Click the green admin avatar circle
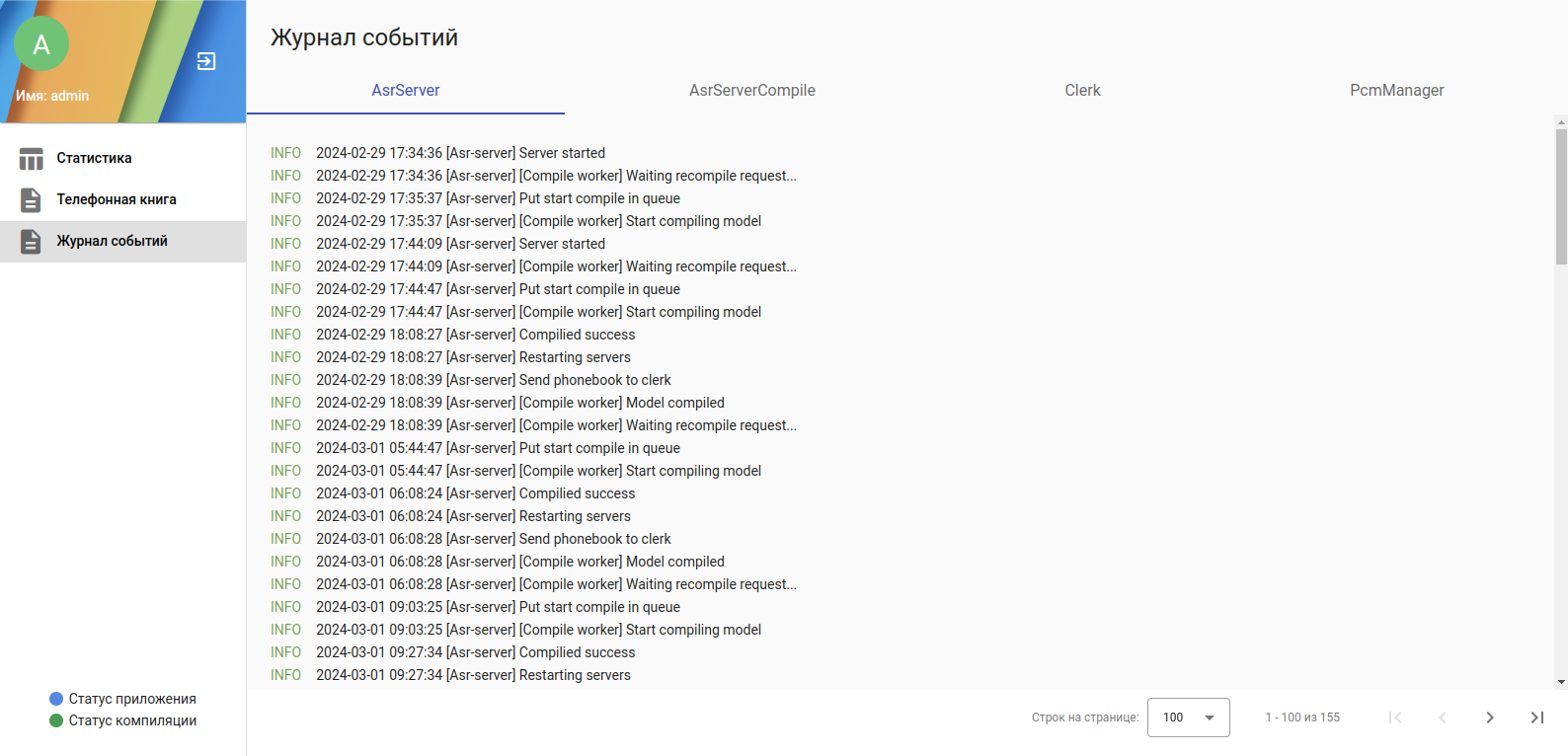The image size is (1568, 756). pyautogui.click(x=41, y=44)
